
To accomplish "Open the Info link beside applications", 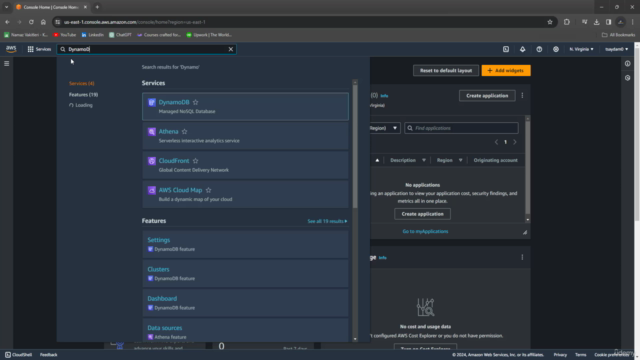I will tap(384, 96).
